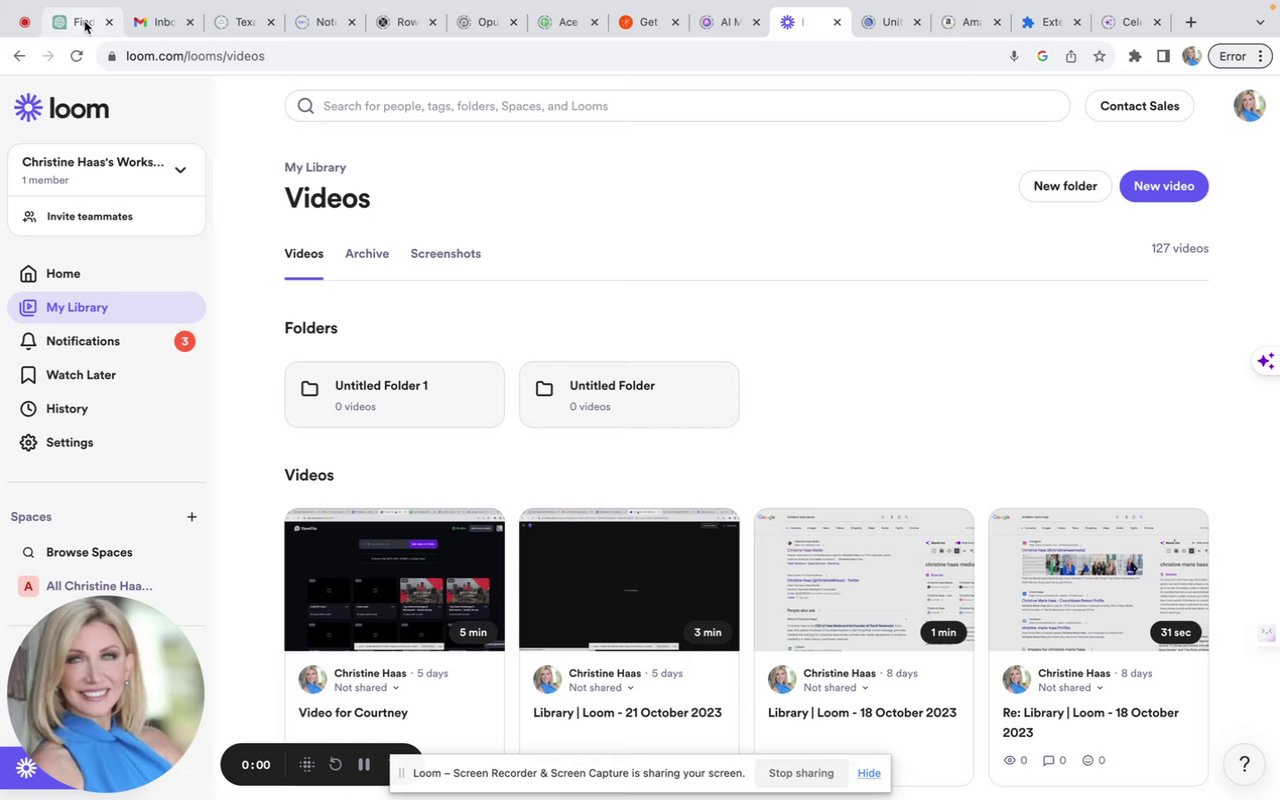Click the '127 videos' count text
The image size is (1280, 800).
tap(1180, 249)
